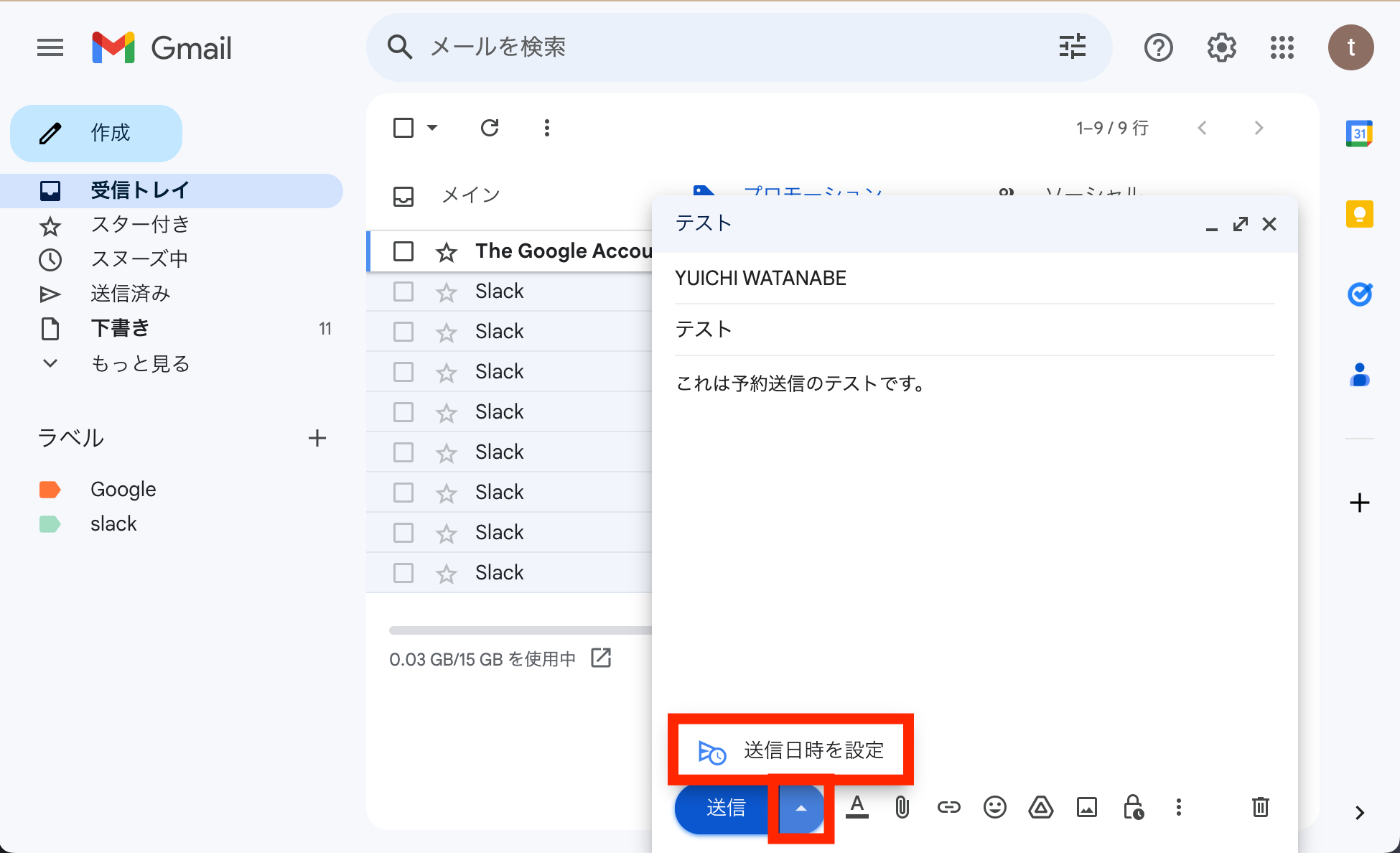Screen dimensions: 1400x853
Task: Get add-ons plus icon in side panel
Action: [x=1359, y=503]
